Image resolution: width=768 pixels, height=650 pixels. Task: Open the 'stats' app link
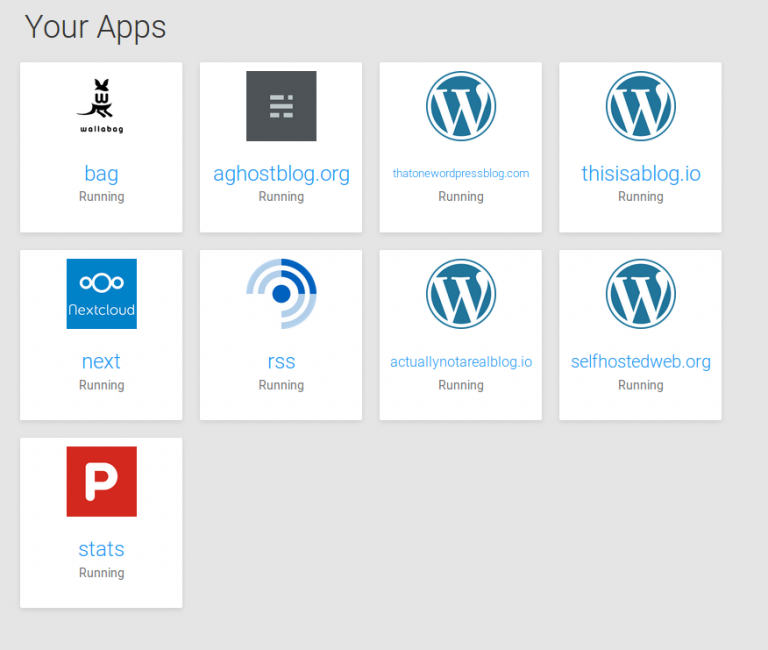101,549
